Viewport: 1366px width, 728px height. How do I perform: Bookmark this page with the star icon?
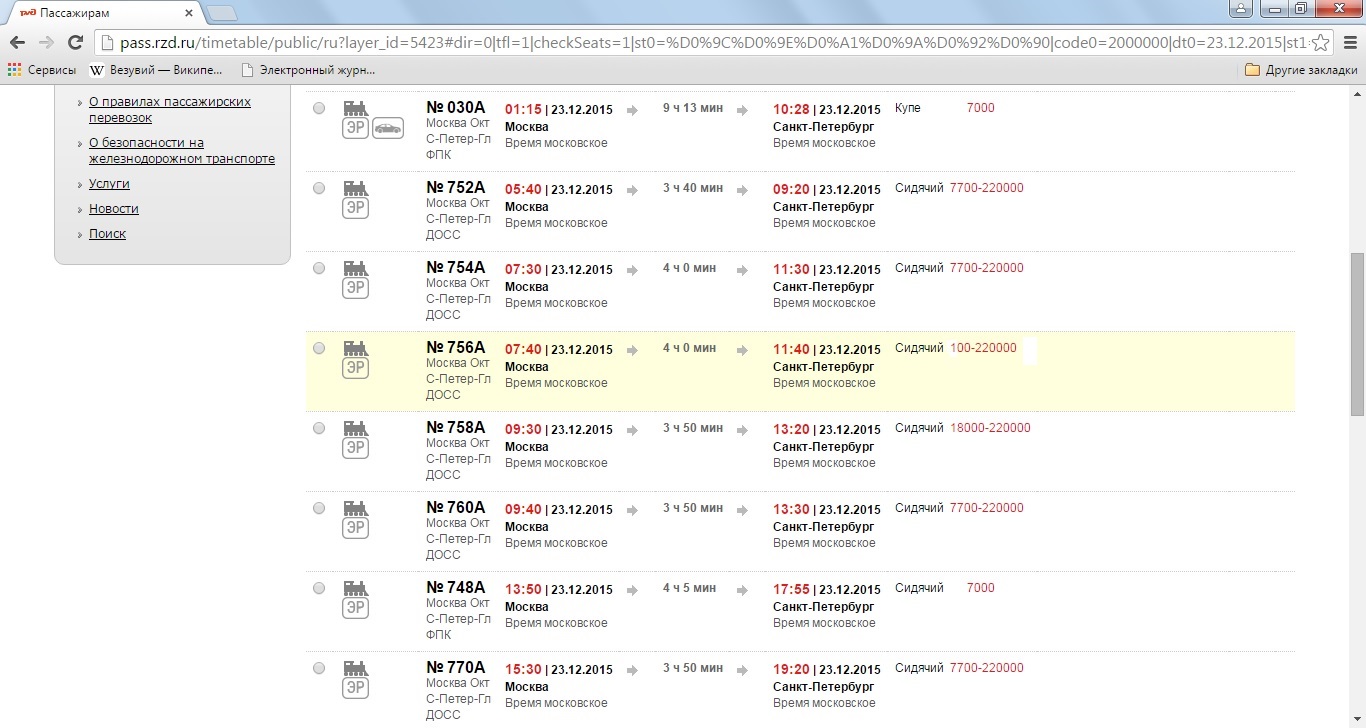click(1321, 42)
